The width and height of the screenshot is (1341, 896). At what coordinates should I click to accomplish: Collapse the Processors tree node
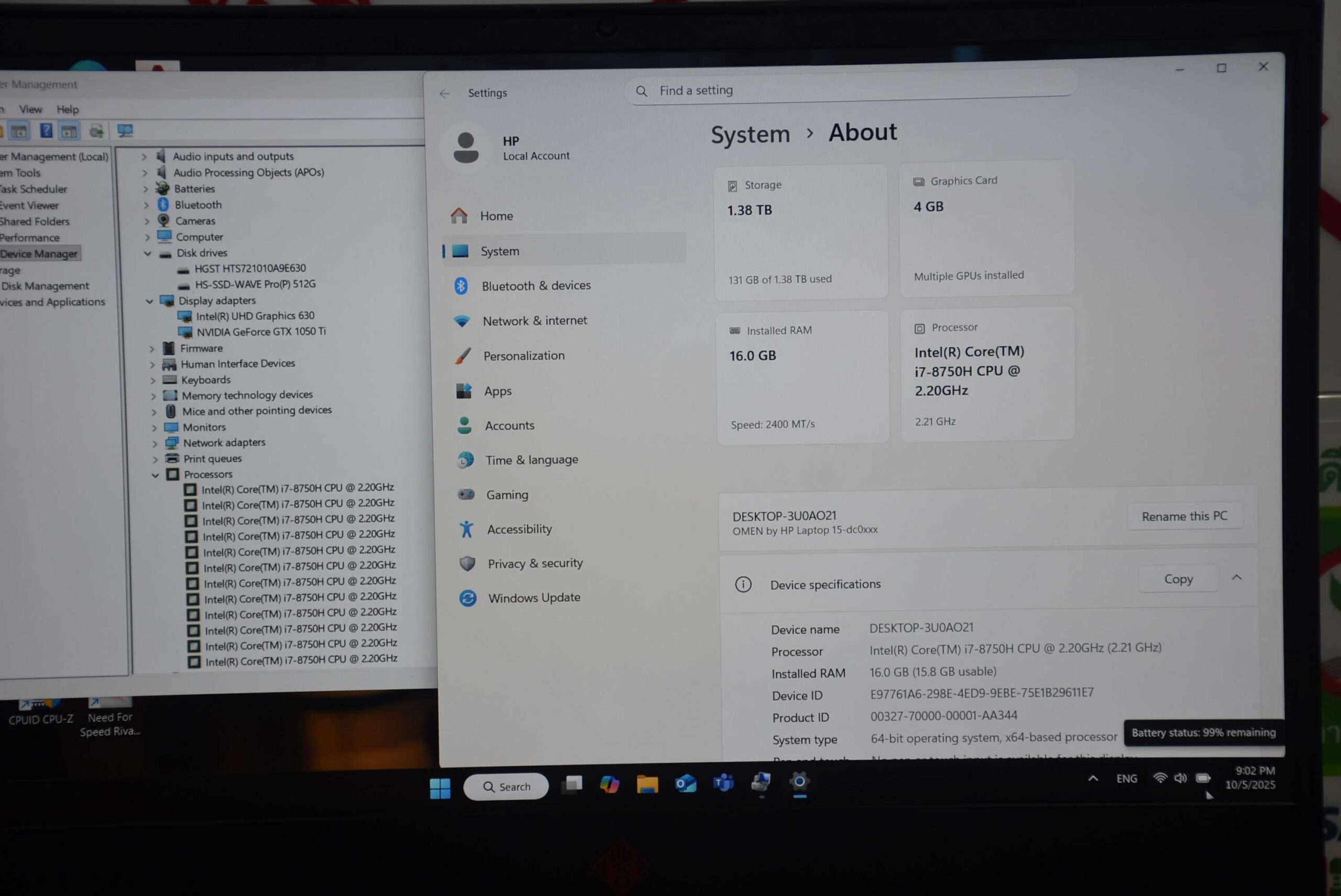point(155,475)
